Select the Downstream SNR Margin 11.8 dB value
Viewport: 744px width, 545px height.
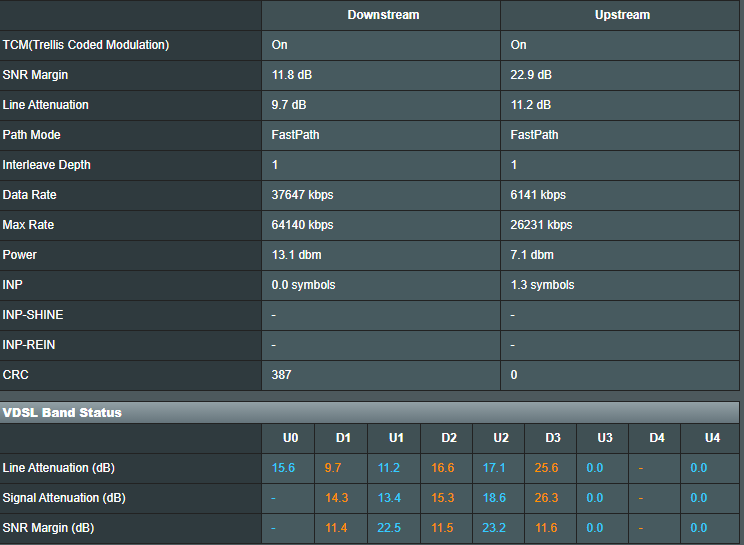point(292,75)
